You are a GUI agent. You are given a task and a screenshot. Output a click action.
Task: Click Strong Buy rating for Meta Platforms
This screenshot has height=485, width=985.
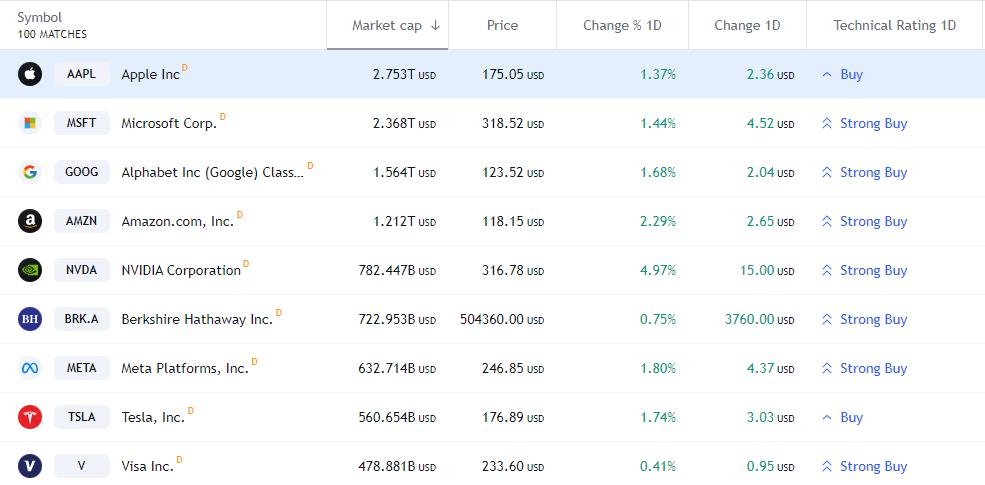click(874, 369)
